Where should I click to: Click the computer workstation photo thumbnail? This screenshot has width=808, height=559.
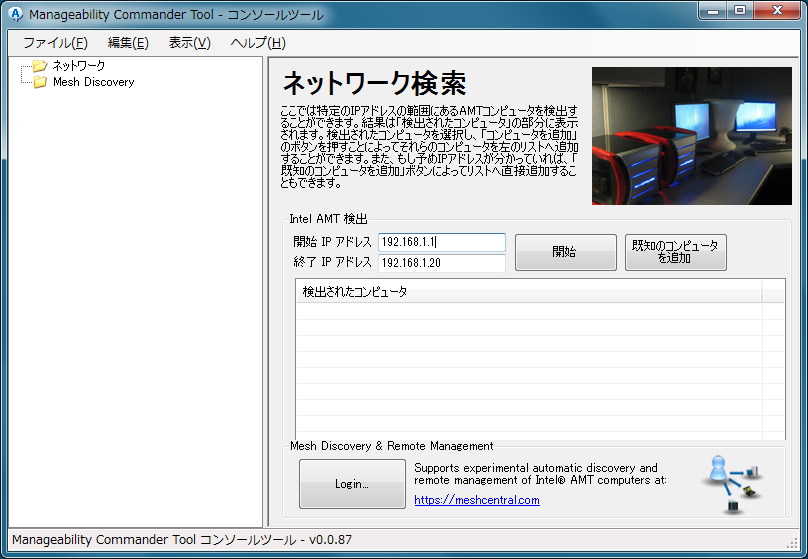[x=692, y=135]
